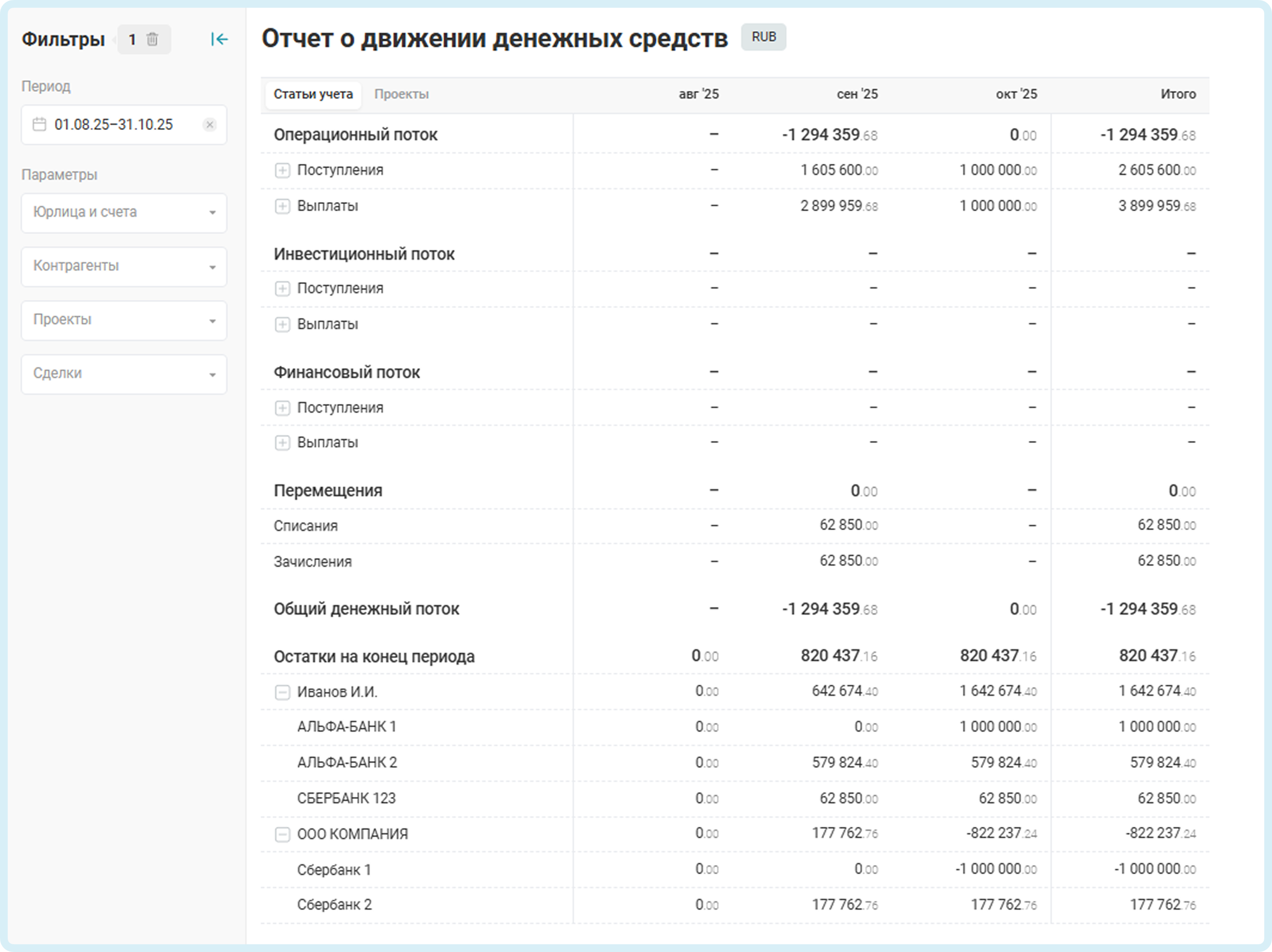Open the Проекты filter dropdown
The width and height of the screenshot is (1272, 952).
pyautogui.click(x=124, y=320)
